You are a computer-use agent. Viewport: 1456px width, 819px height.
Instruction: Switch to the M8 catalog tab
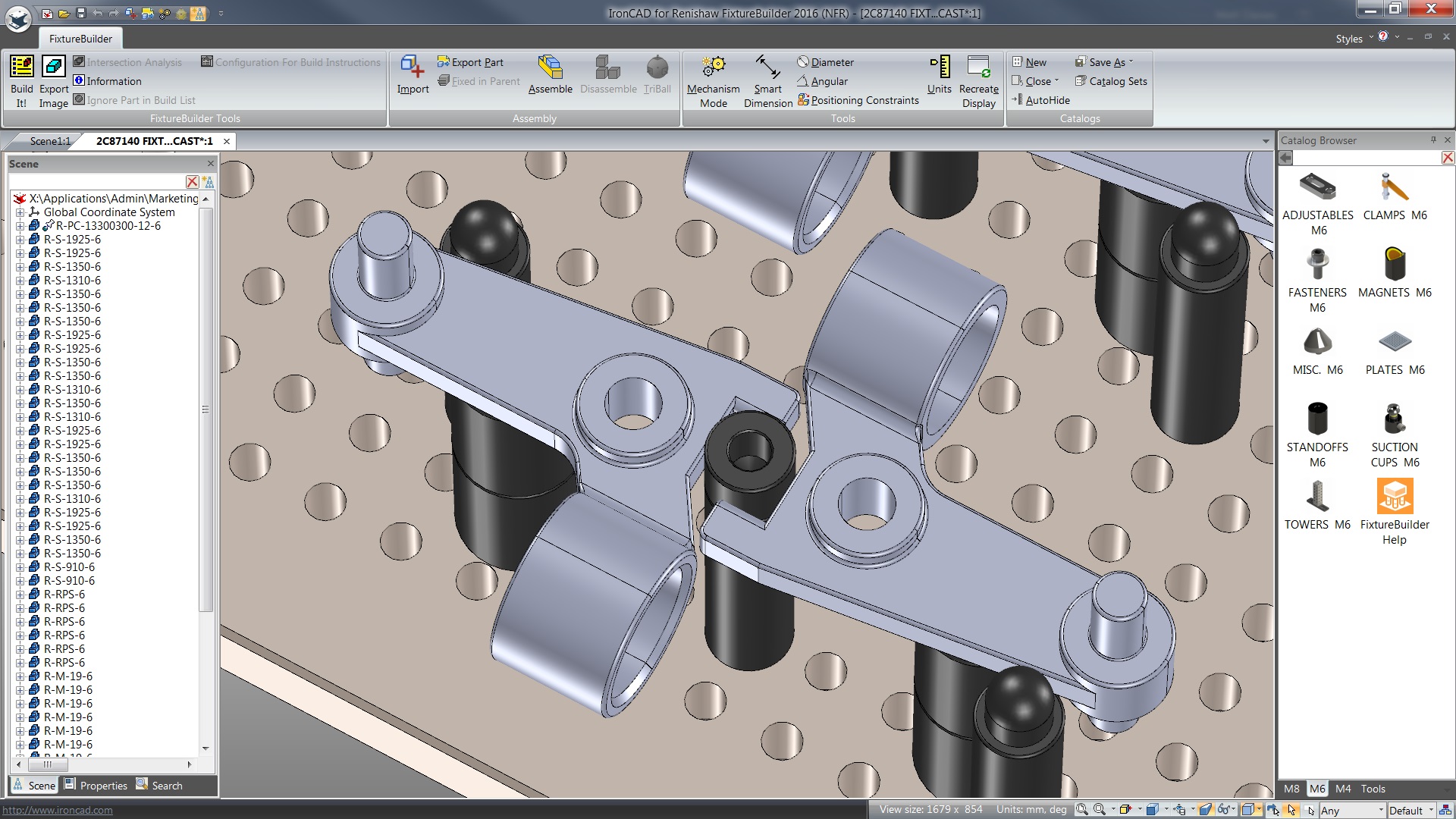[1291, 789]
